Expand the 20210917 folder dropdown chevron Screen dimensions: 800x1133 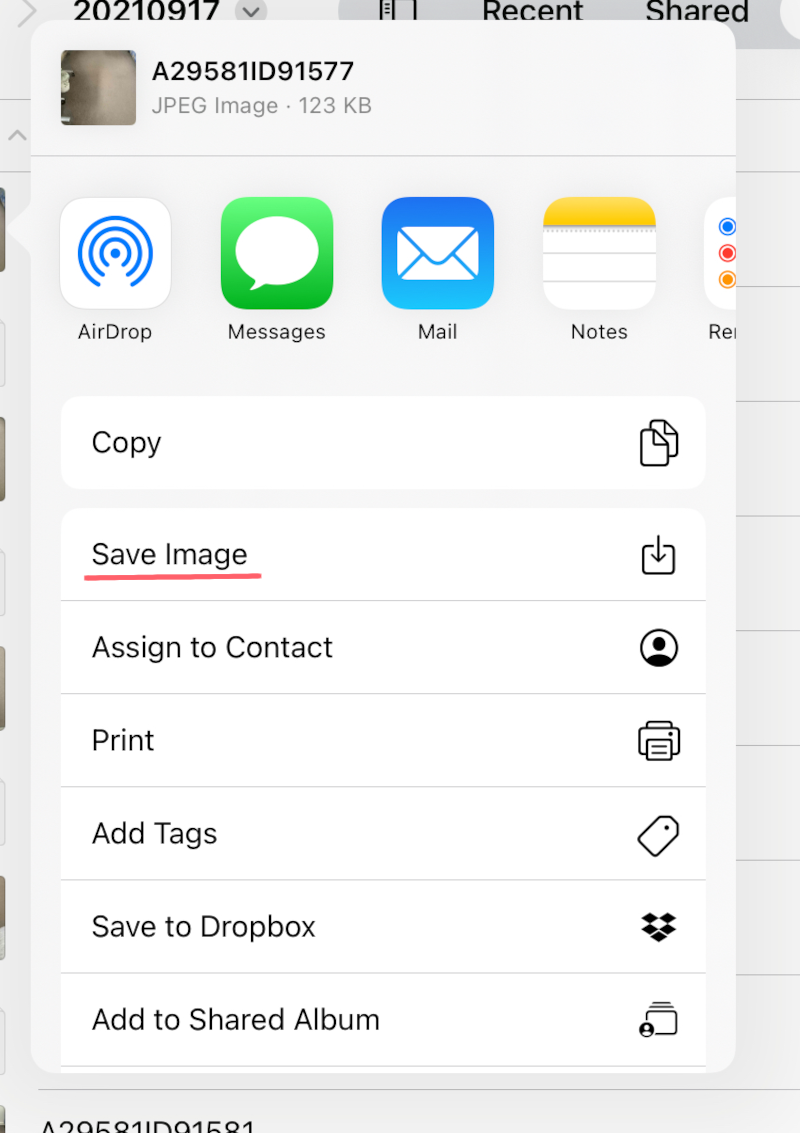251,11
